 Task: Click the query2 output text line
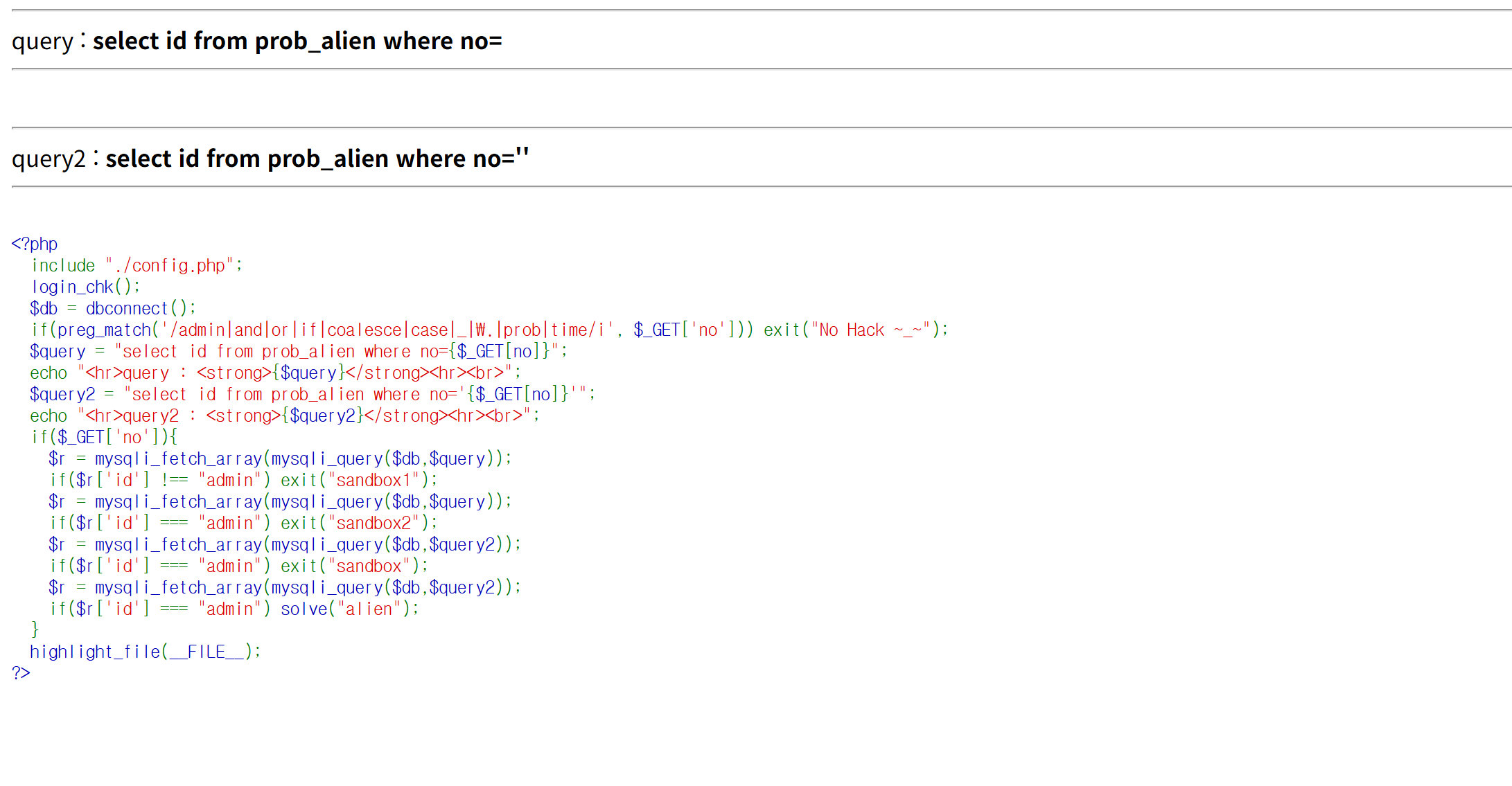270,159
